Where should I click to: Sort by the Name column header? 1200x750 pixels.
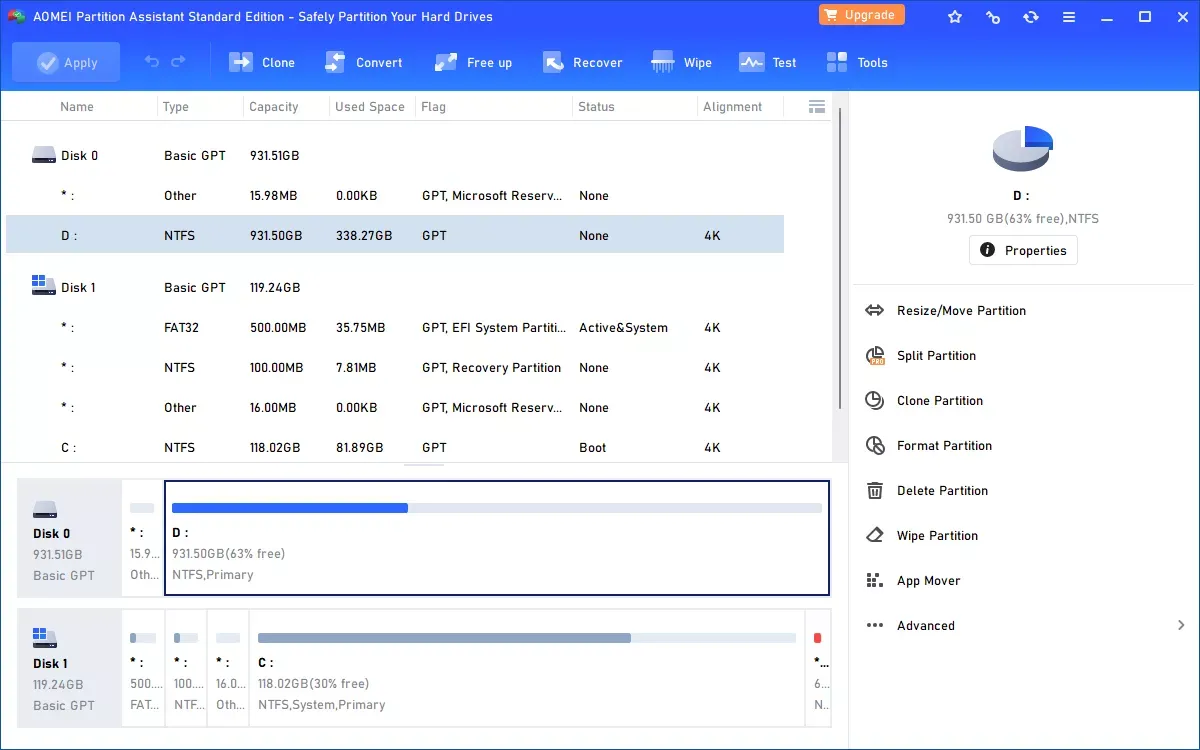tap(77, 107)
